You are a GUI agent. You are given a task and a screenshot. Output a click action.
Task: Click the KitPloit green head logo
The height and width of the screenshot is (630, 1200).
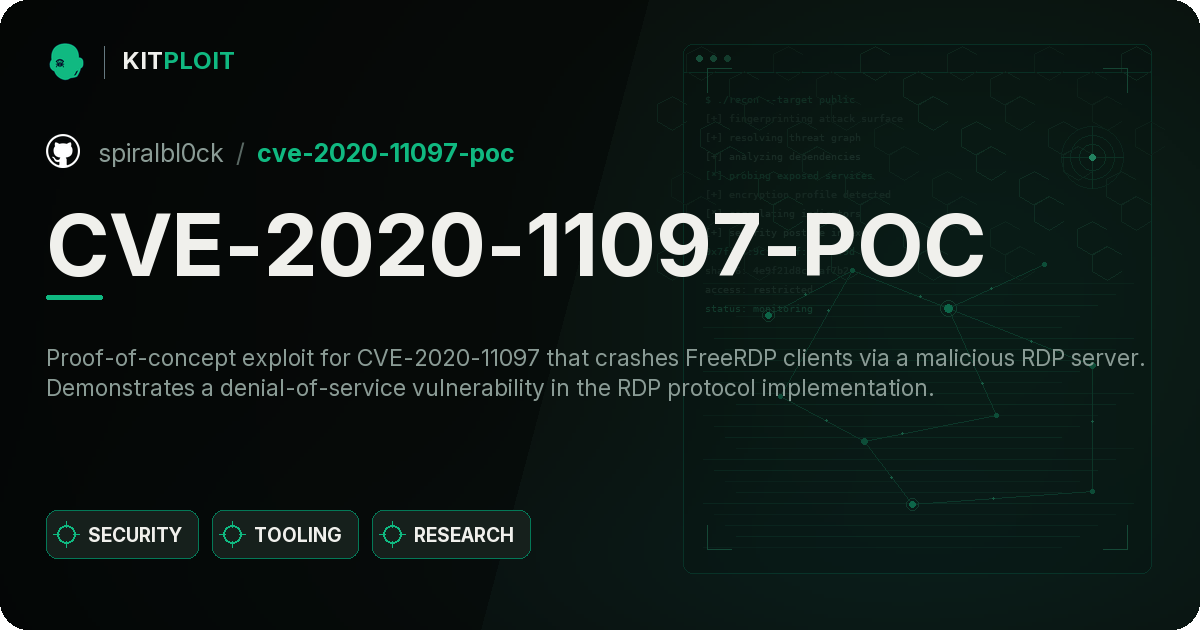(66, 61)
